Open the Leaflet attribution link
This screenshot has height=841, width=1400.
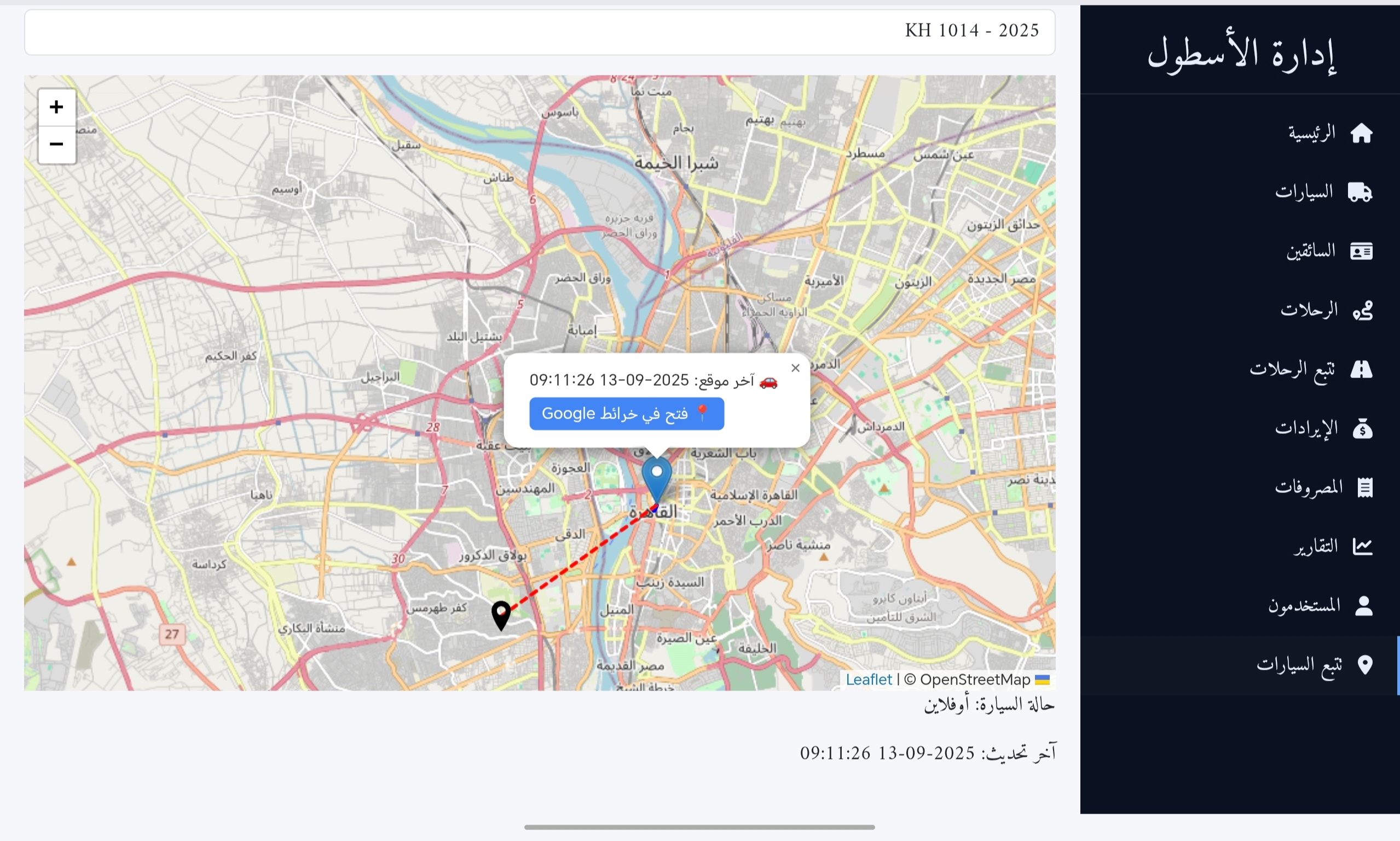coord(869,680)
